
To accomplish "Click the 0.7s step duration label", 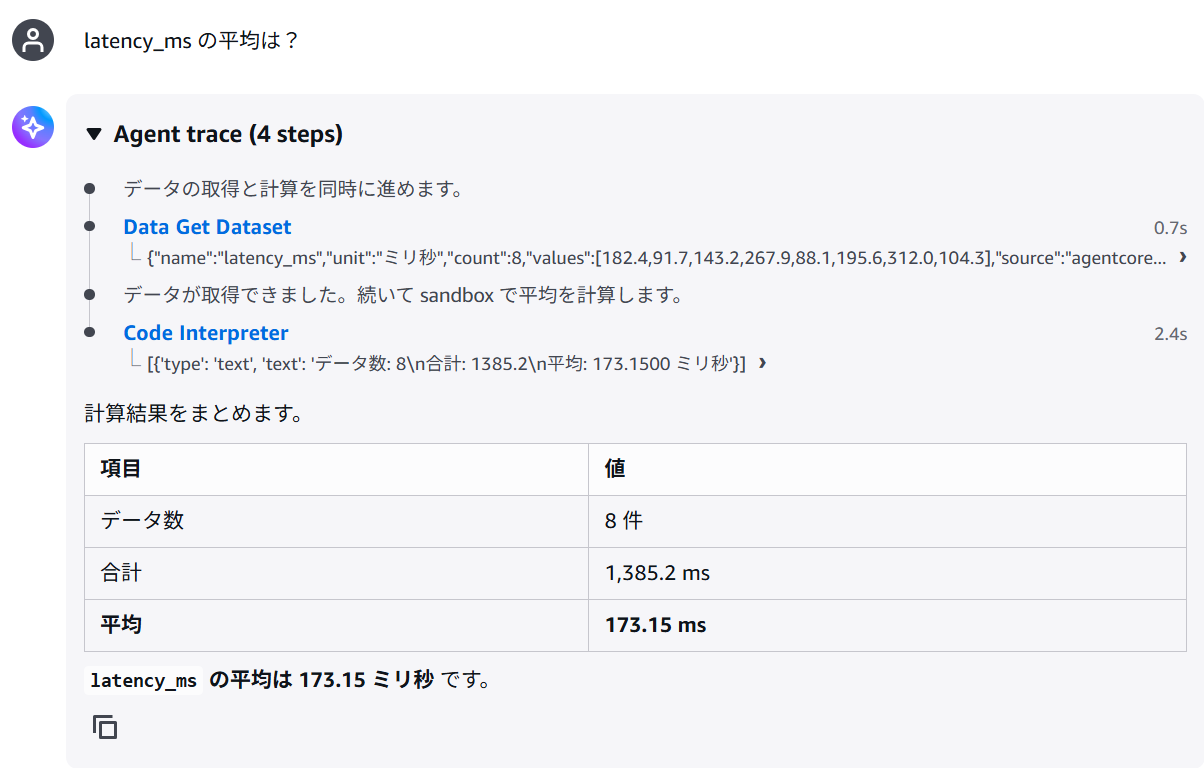I will (x=1171, y=228).
